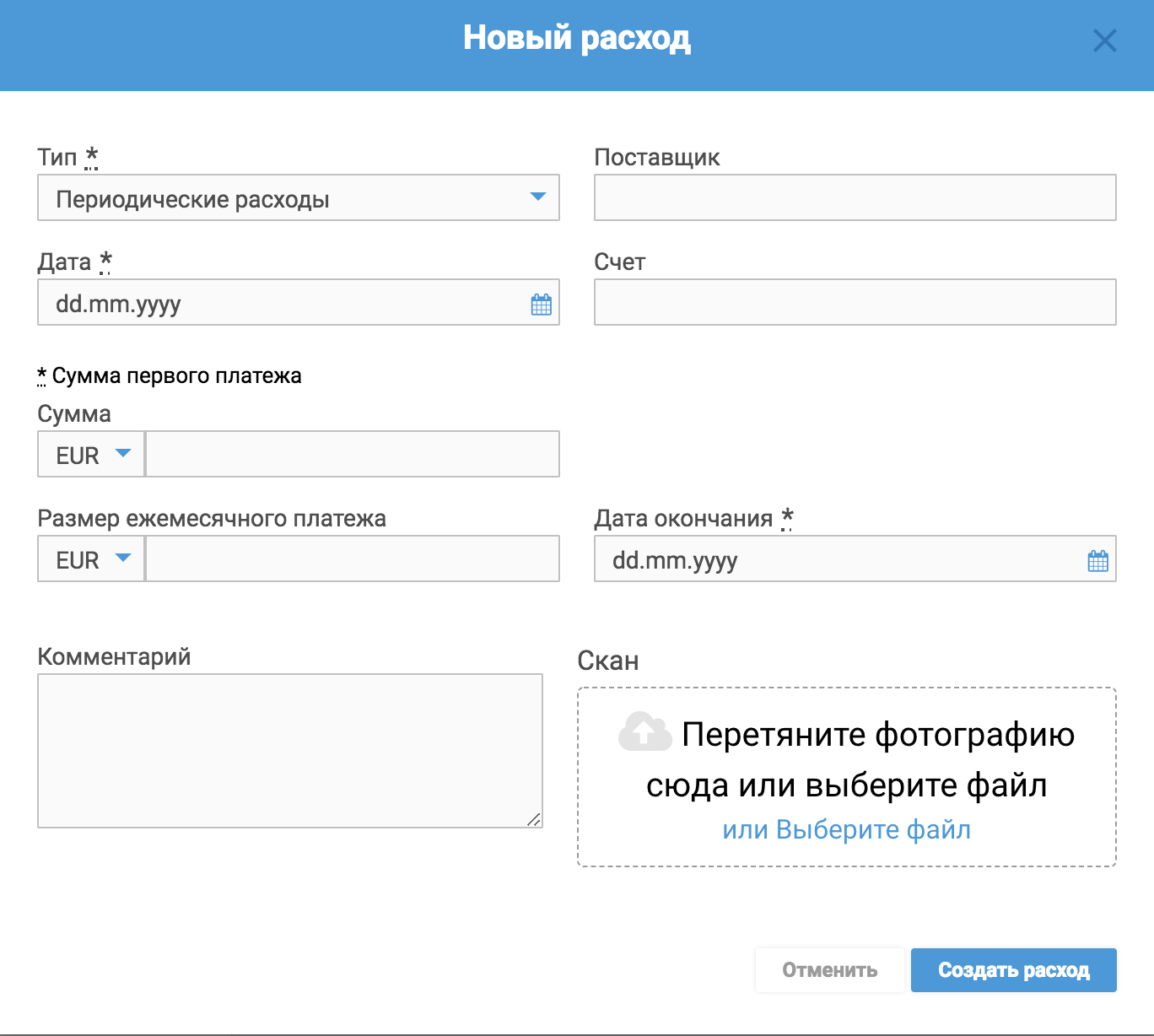Click the Скан section label
The image size is (1154, 1036).
pyautogui.click(x=608, y=661)
